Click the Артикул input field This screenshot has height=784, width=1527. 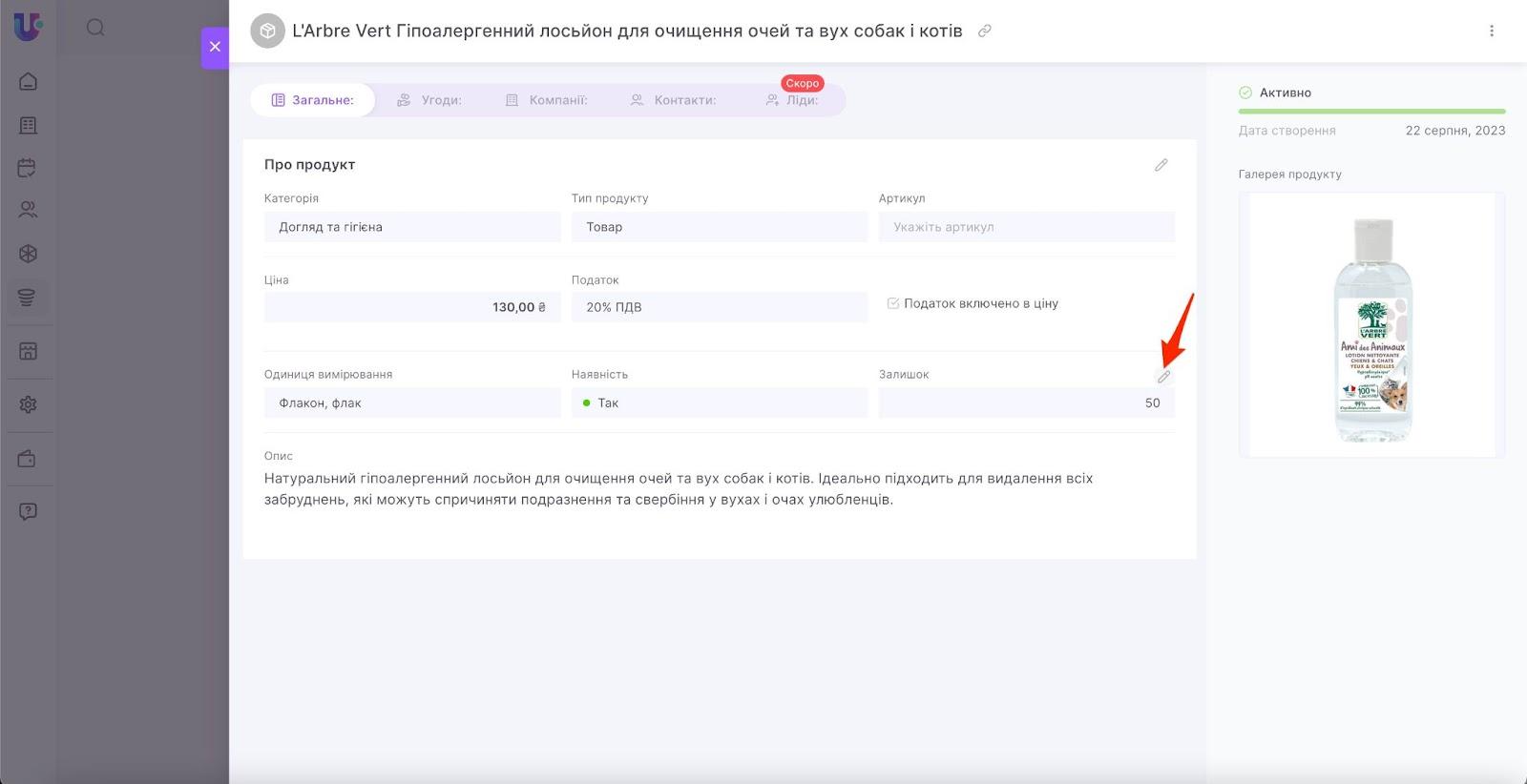1027,227
